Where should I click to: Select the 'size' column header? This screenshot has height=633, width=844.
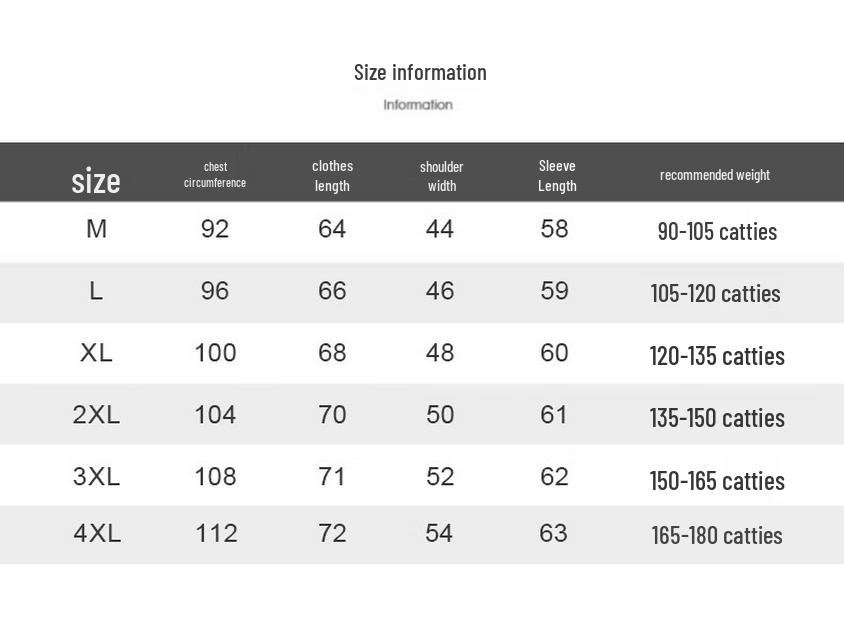[96, 181]
